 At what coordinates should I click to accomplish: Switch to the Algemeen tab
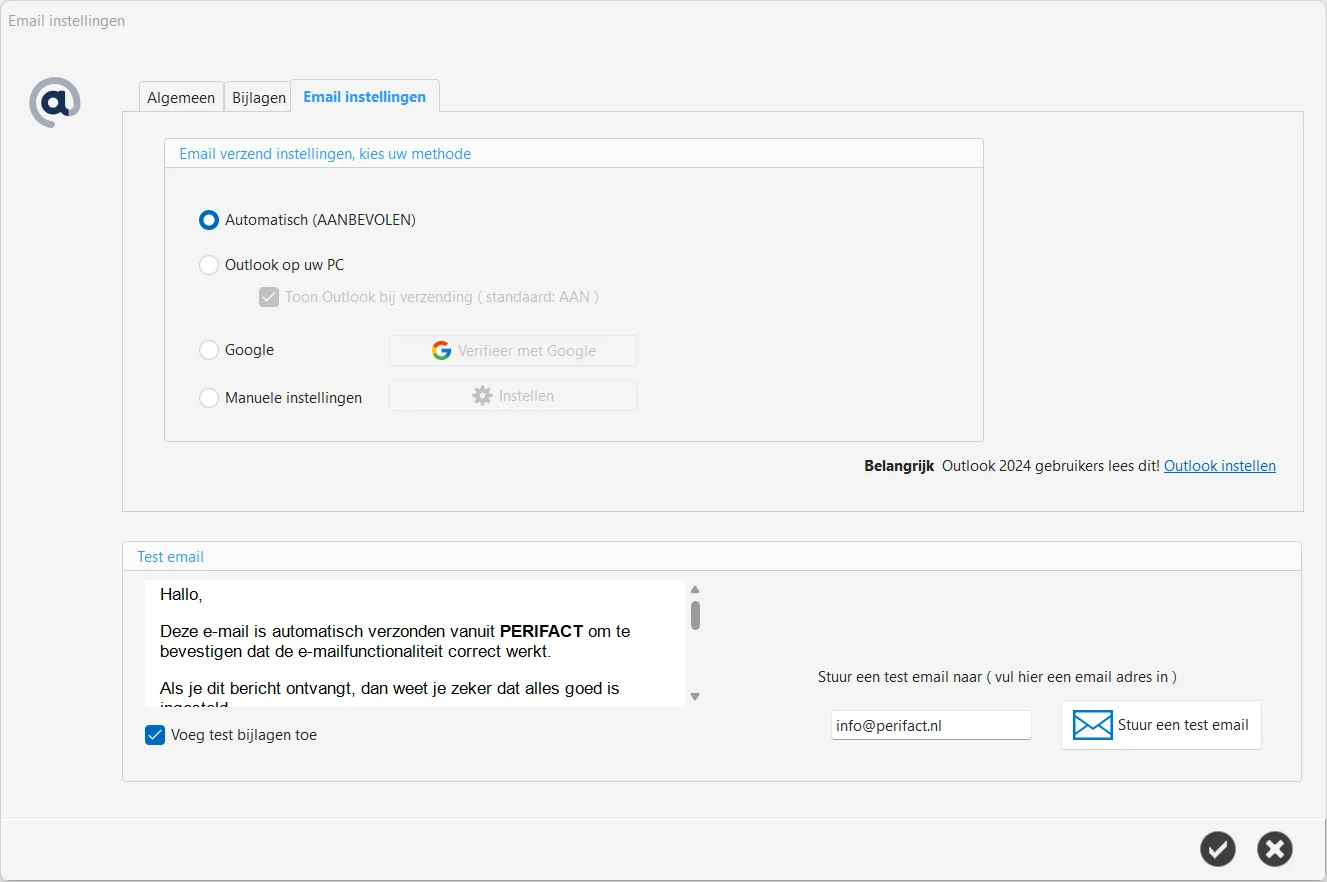pyautogui.click(x=181, y=97)
